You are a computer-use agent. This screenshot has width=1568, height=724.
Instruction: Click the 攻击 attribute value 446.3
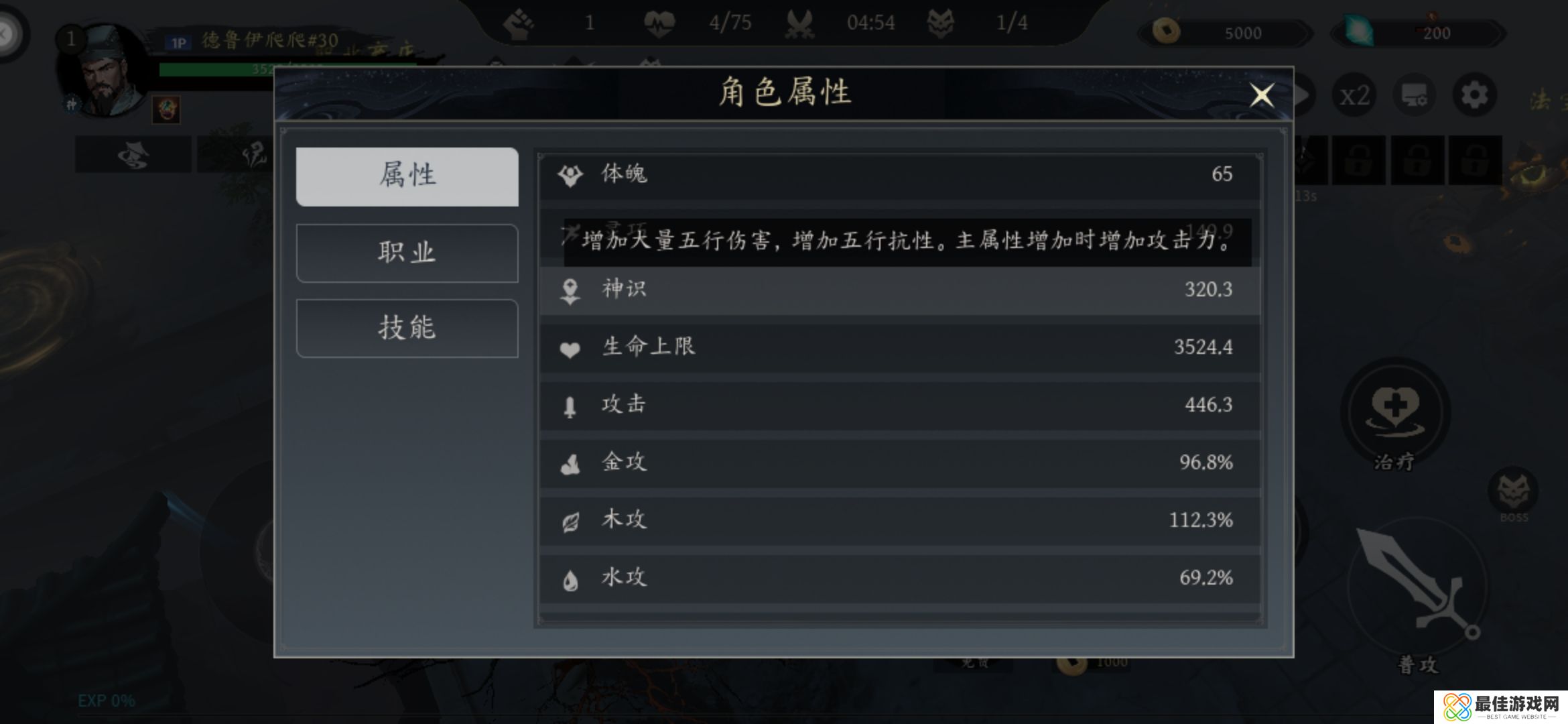point(1208,405)
